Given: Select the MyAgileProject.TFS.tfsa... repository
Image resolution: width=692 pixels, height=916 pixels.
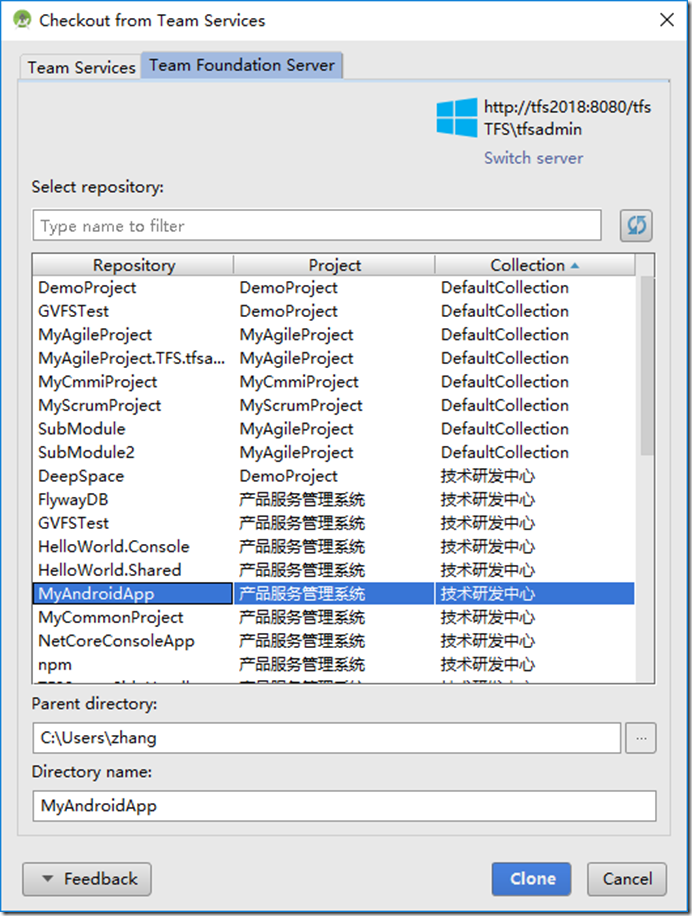Looking at the screenshot, I should point(334,358).
